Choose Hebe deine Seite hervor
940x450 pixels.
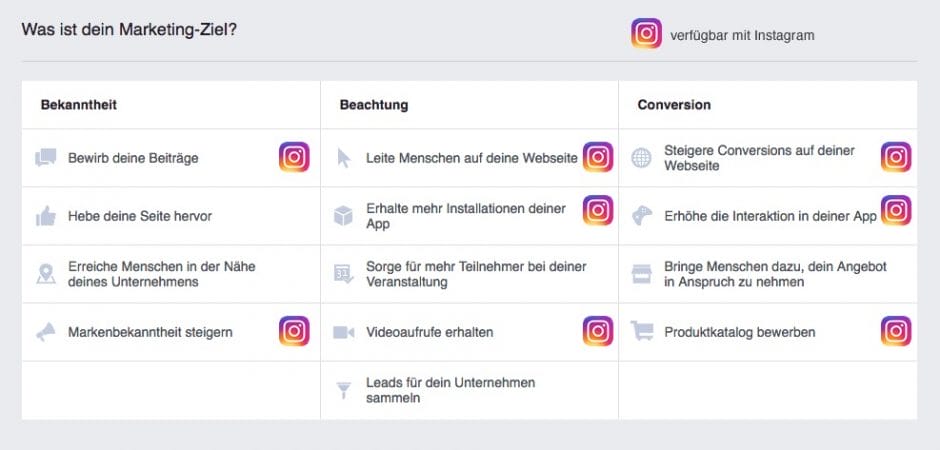pyautogui.click(x=139, y=216)
